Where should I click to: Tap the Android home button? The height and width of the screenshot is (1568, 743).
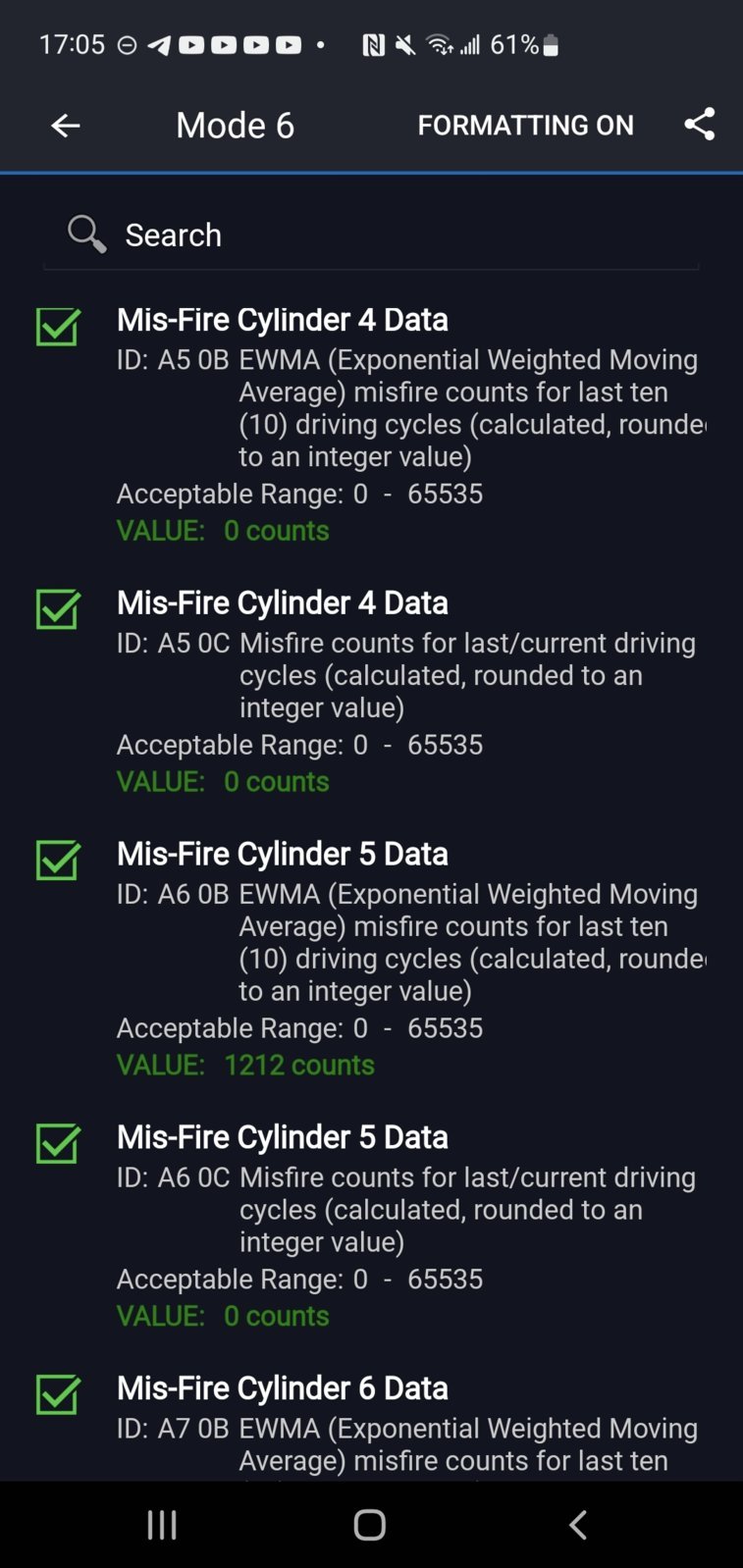(x=370, y=1525)
